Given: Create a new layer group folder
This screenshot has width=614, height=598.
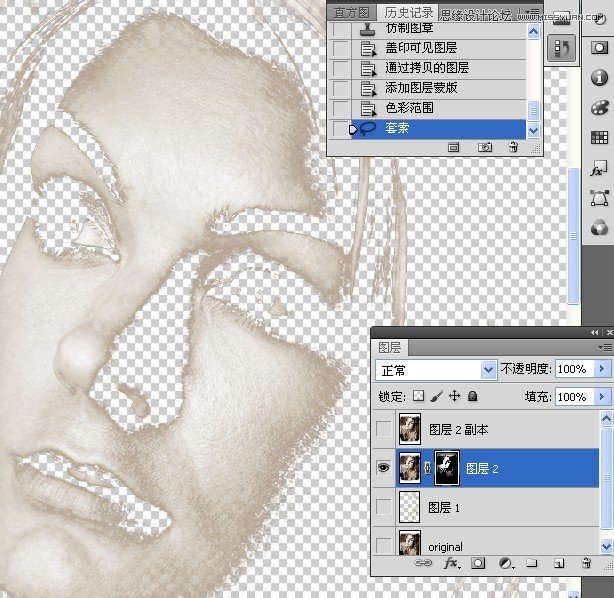Looking at the screenshot, I should click(531, 563).
